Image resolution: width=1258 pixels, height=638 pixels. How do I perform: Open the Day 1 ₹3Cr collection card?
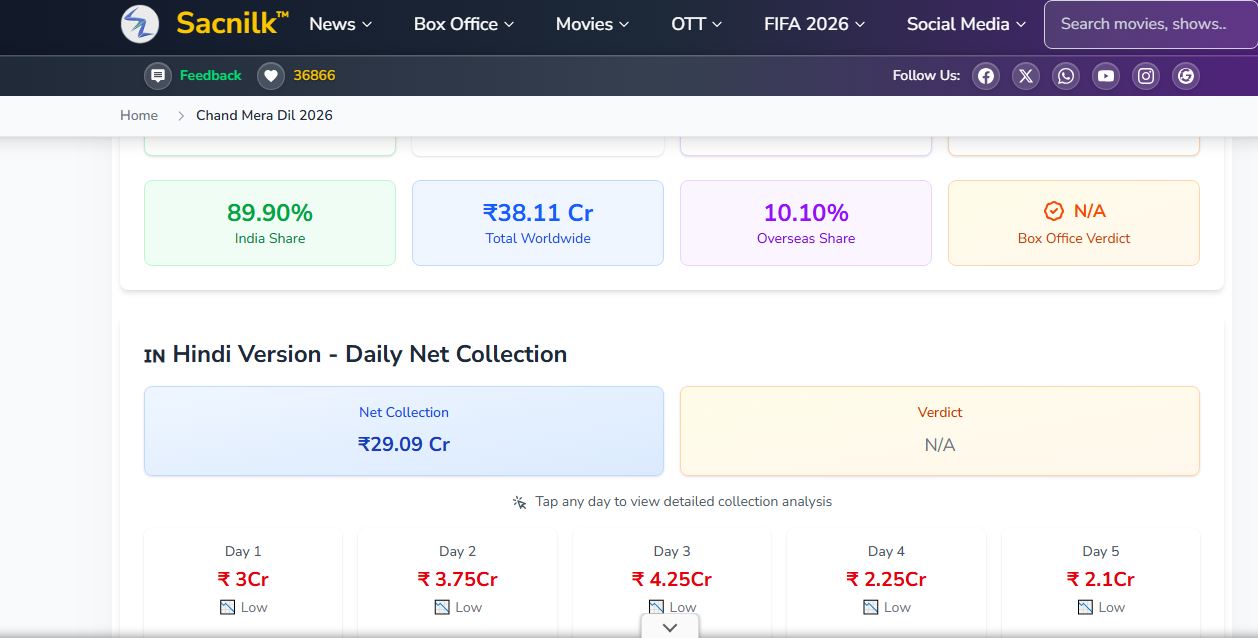[243, 584]
